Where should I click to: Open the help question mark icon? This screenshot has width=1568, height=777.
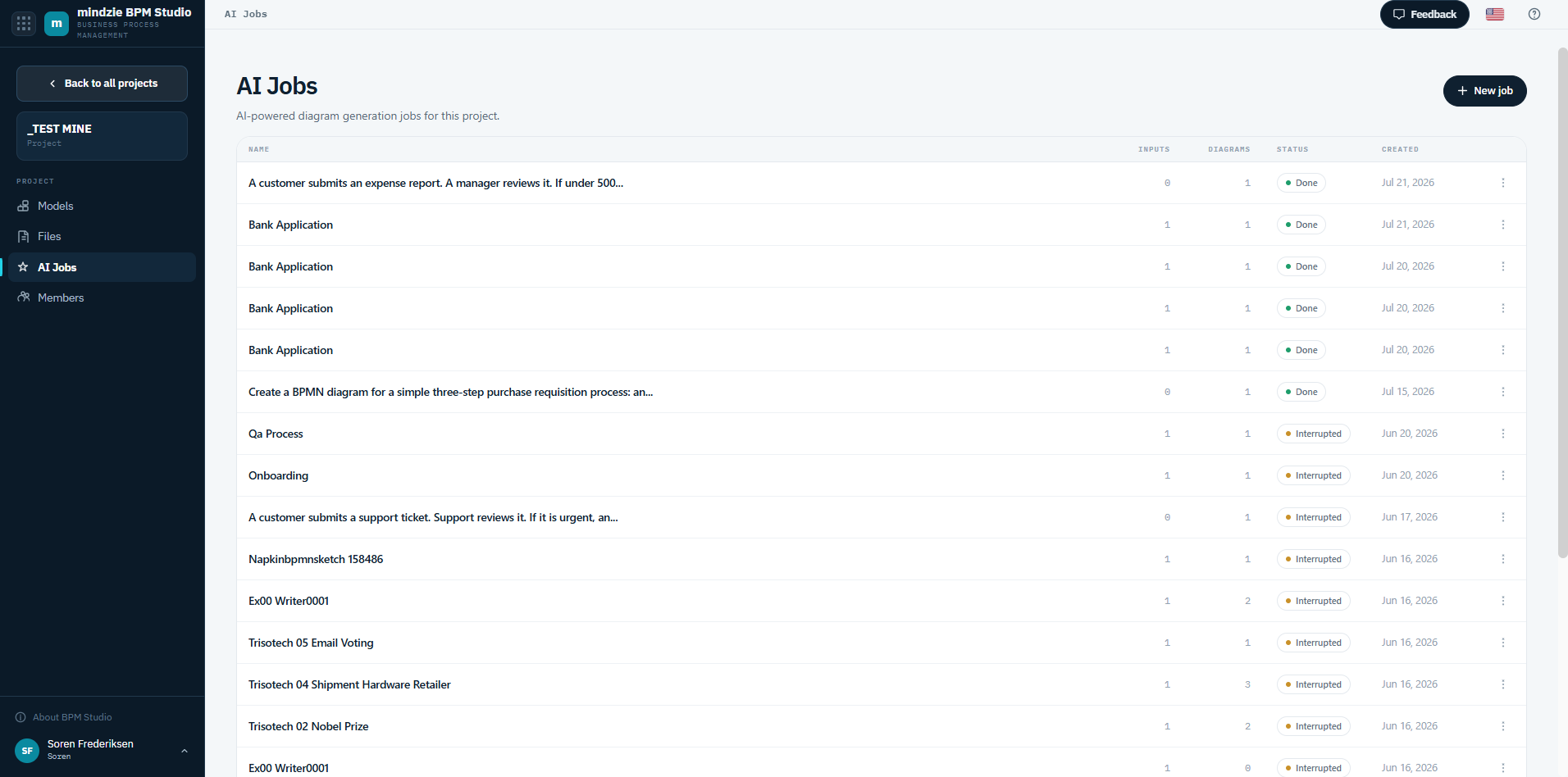tap(1534, 14)
